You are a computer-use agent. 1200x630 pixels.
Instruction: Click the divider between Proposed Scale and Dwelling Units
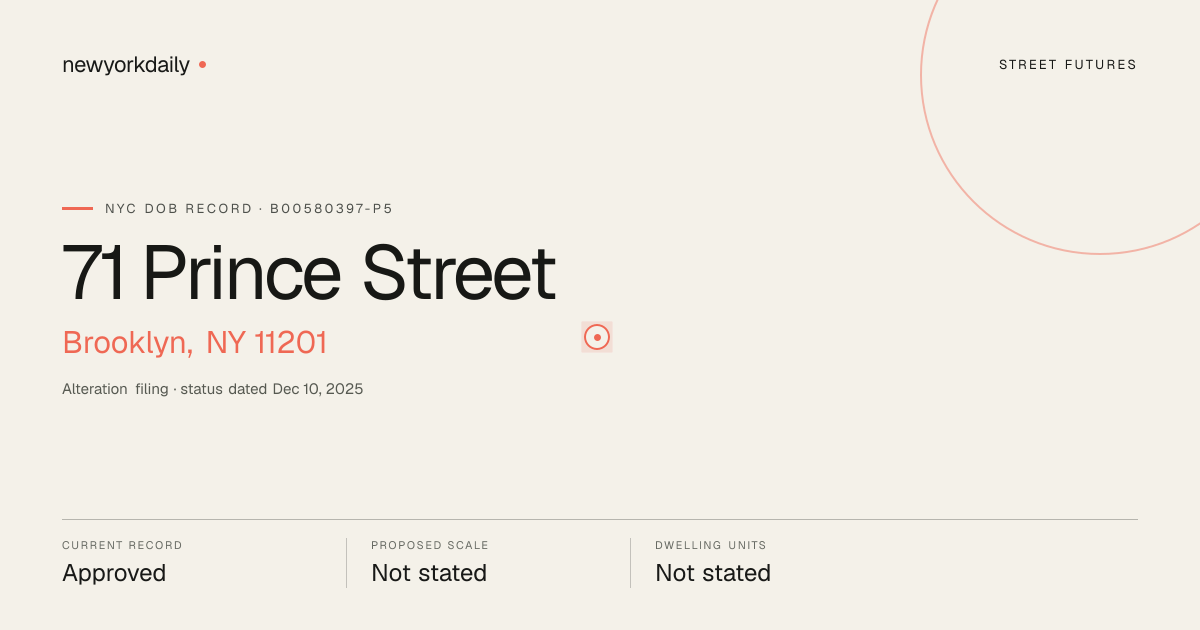630,563
